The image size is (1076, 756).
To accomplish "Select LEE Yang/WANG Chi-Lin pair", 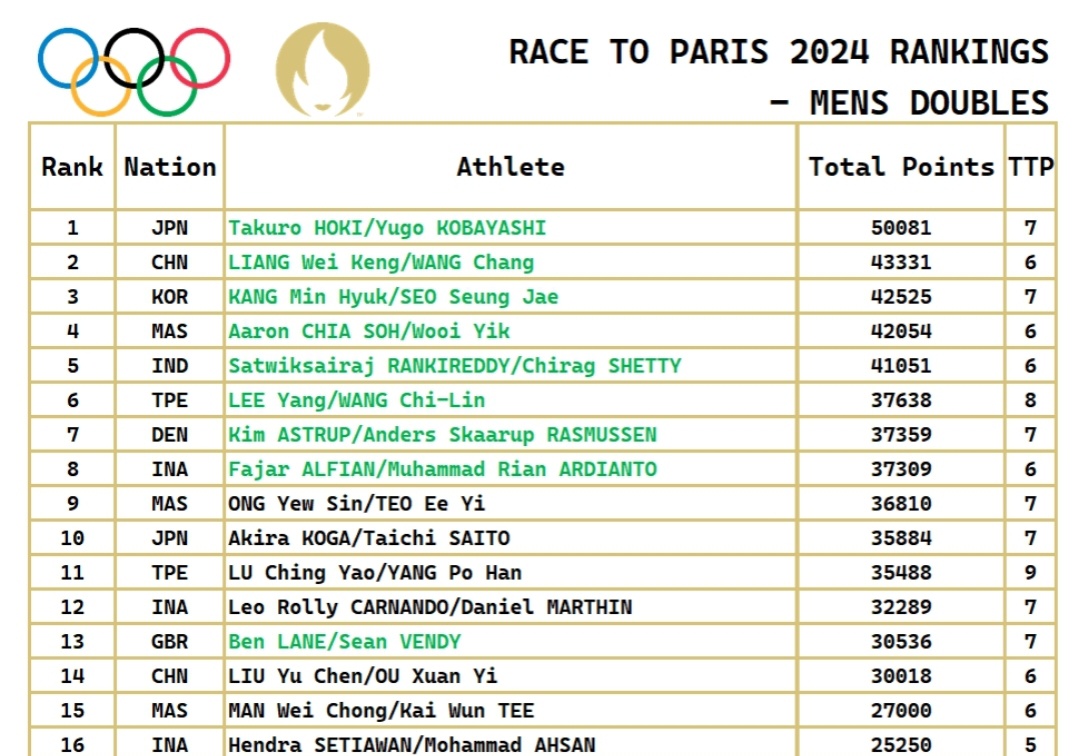I will click(x=357, y=400).
